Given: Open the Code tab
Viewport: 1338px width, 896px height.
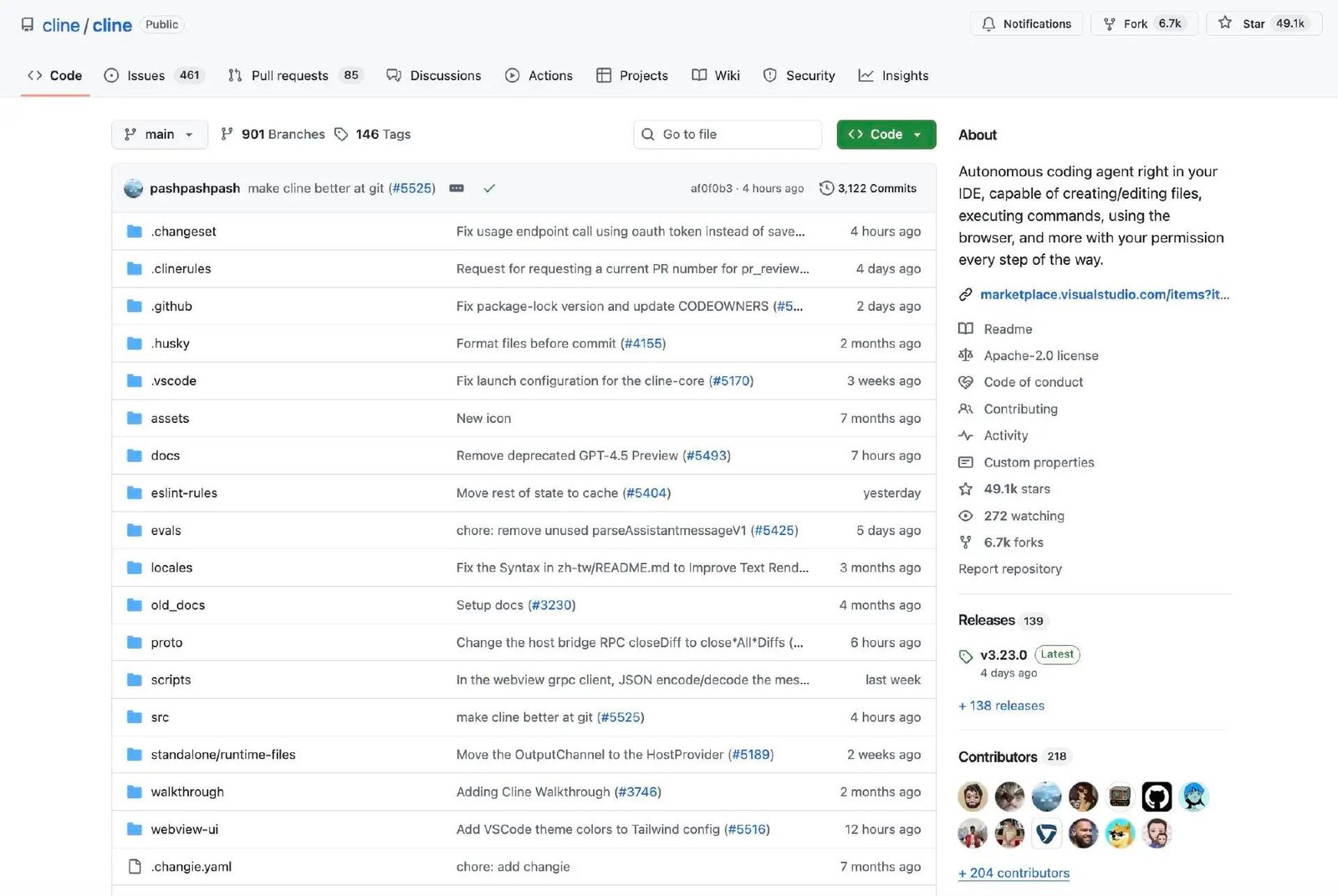Looking at the screenshot, I should (x=55, y=75).
